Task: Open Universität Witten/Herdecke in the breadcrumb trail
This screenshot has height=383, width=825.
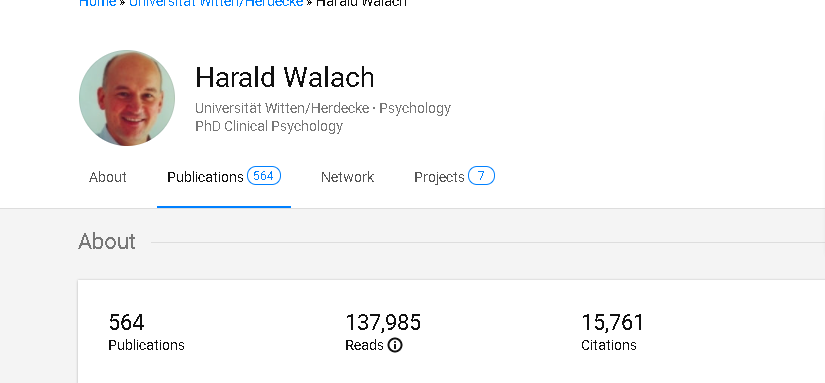Action: pyautogui.click(x=216, y=3)
